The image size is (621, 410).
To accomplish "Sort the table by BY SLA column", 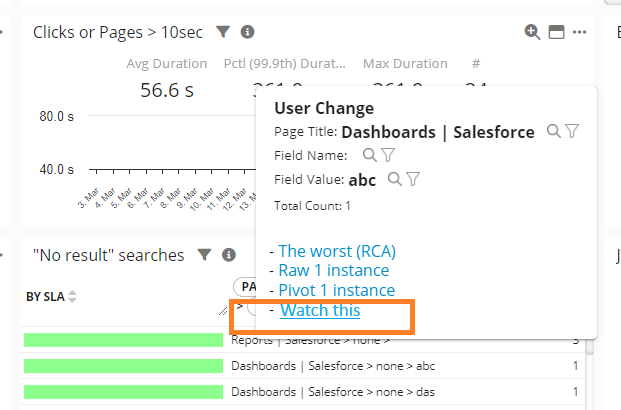I will click(x=72, y=296).
